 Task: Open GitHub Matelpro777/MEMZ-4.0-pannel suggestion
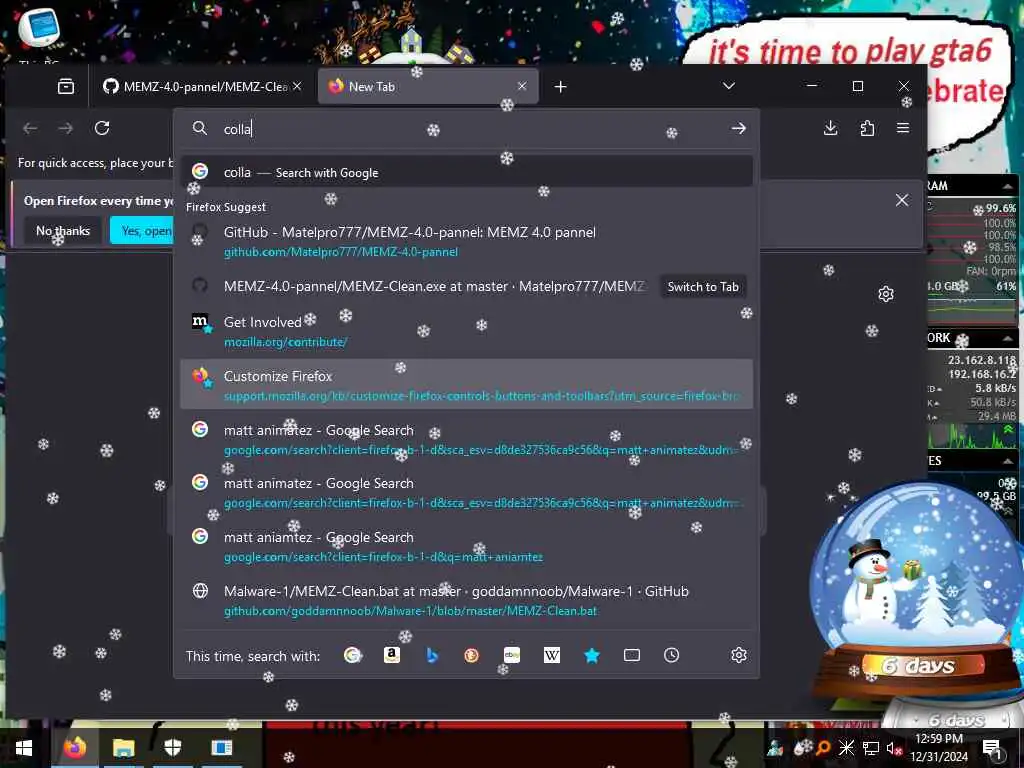(x=466, y=241)
